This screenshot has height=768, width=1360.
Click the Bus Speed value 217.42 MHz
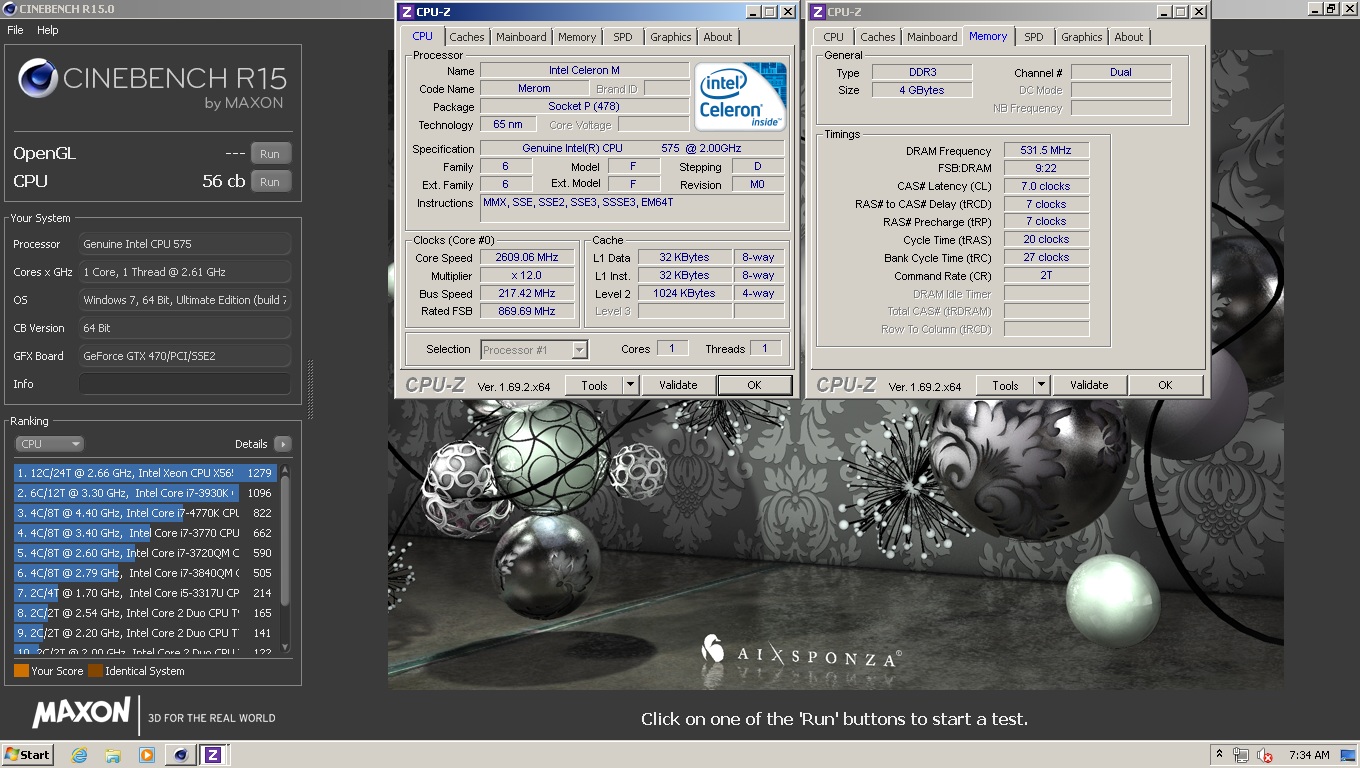click(527, 294)
